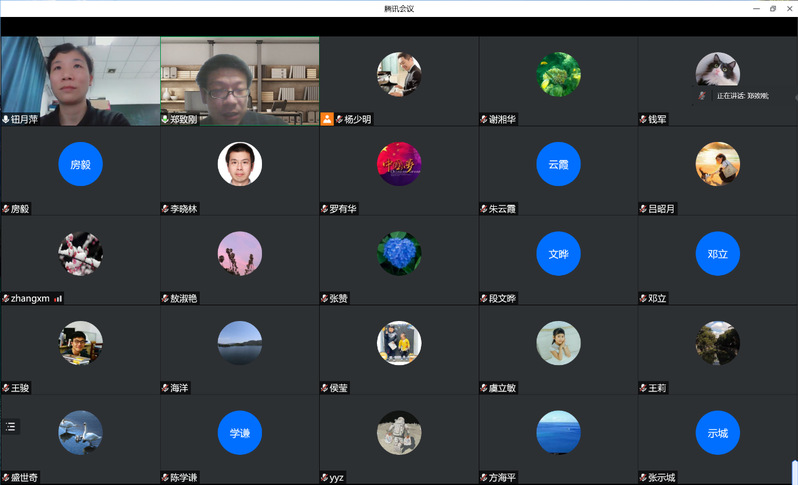Click the blue 云霞 avatar circle

[x=558, y=164]
